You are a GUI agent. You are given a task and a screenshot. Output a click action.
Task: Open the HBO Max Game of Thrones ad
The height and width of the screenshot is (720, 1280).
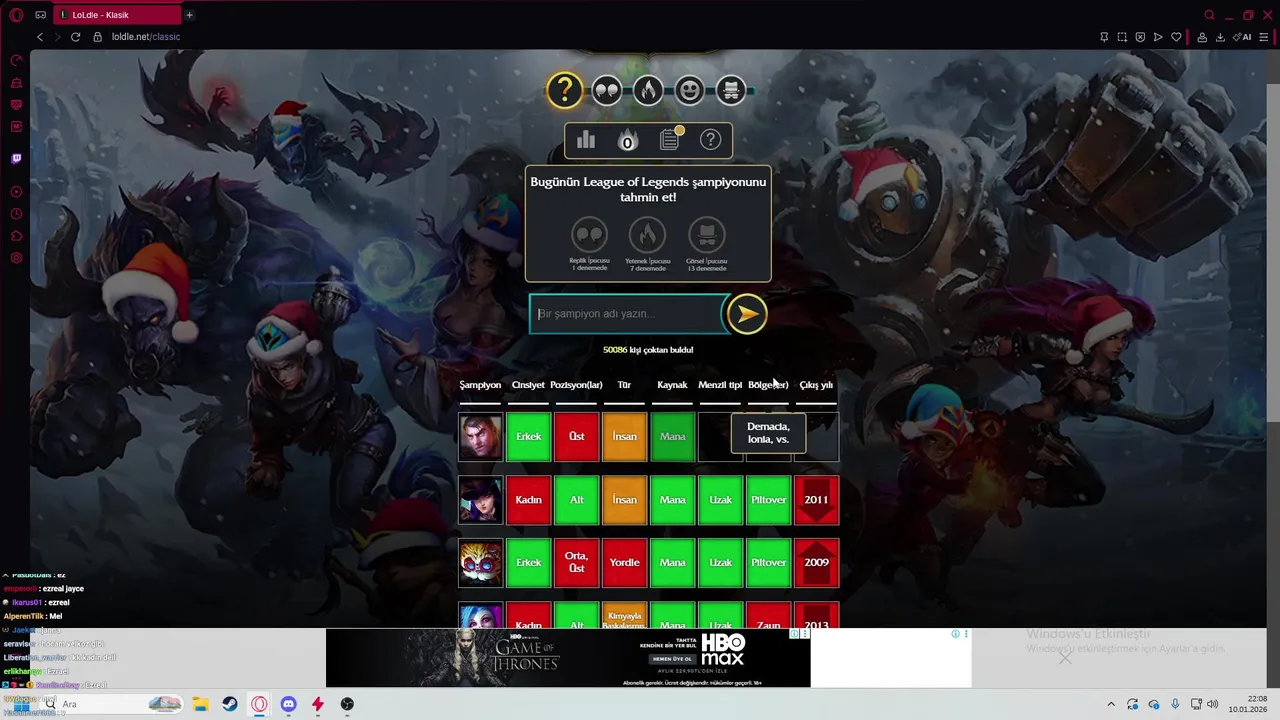tap(567, 658)
